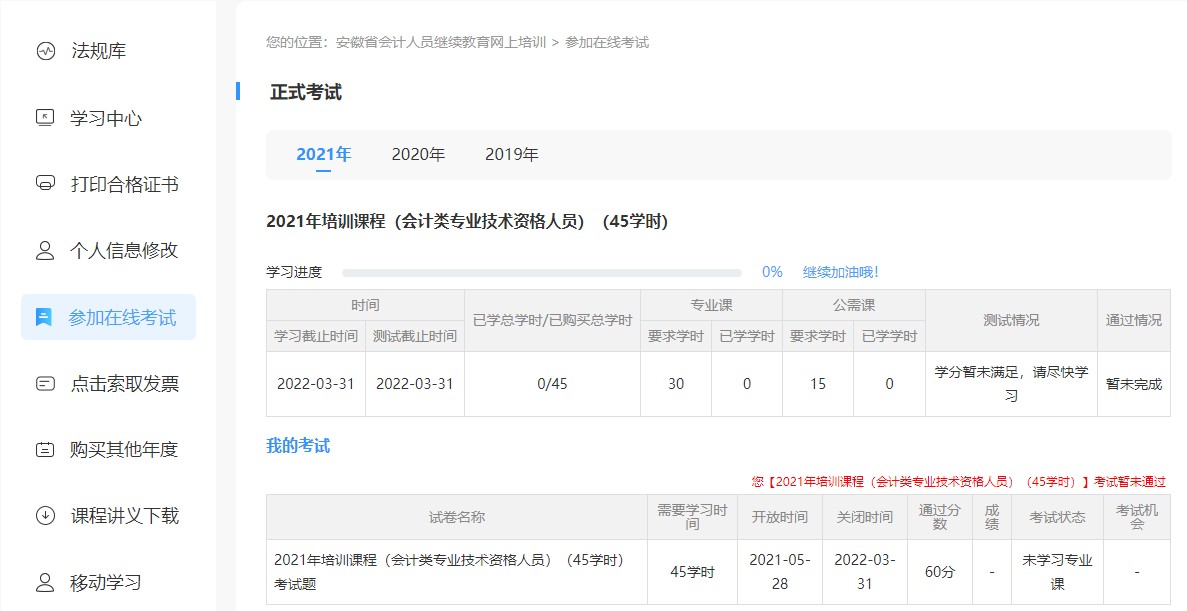The width and height of the screenshot is (1187, 611).
Task: Click the 参加在线考试 bookmark icon
Action: point(44,317)
